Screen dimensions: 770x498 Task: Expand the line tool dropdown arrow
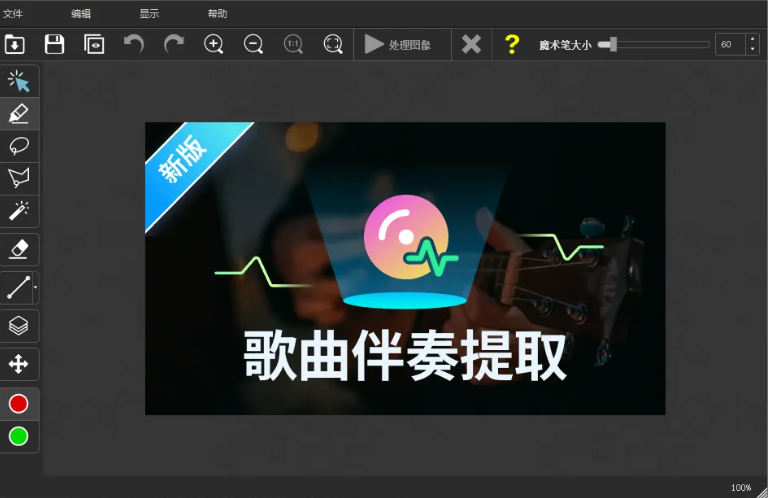36,288
